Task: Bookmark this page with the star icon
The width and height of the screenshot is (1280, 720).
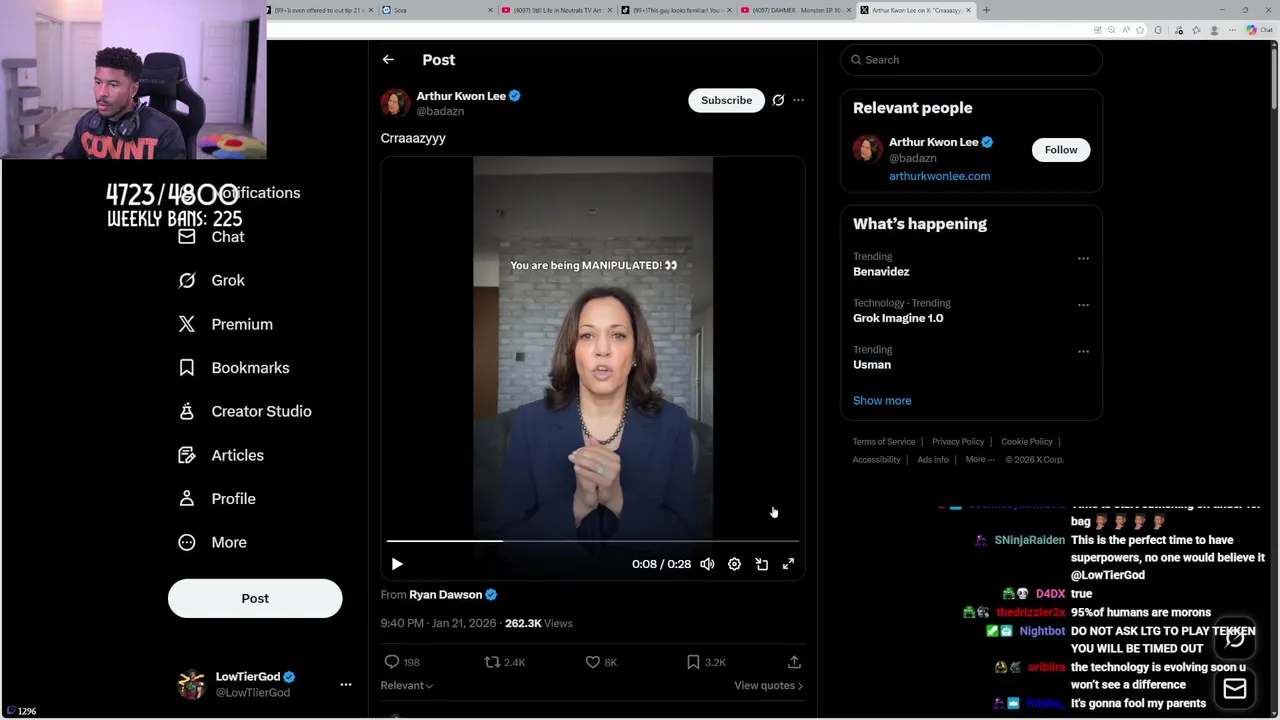Action: point(1140,30)
